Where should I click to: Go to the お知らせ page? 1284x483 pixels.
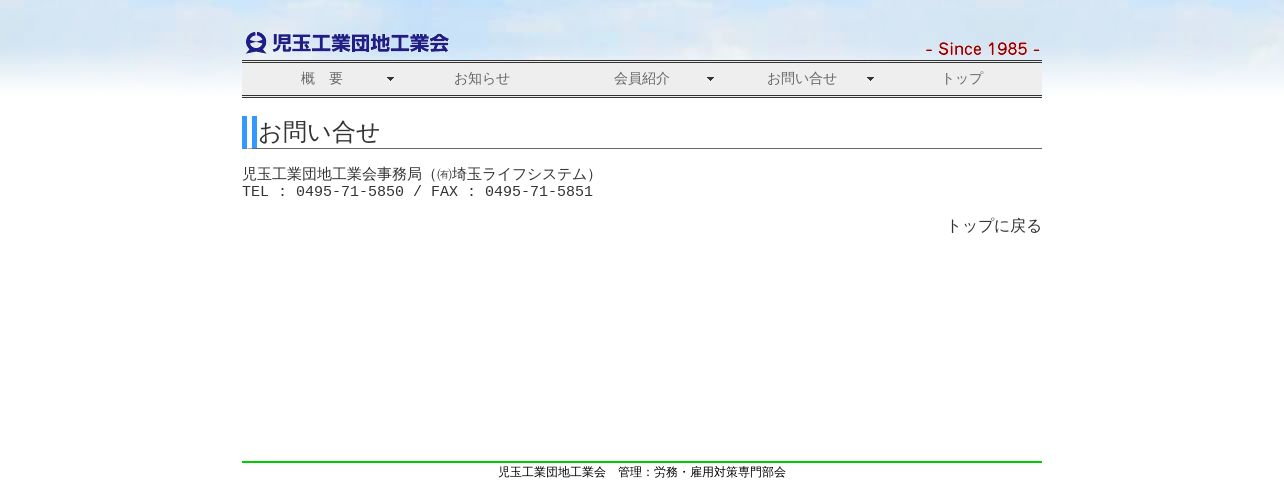click(482, 78)
